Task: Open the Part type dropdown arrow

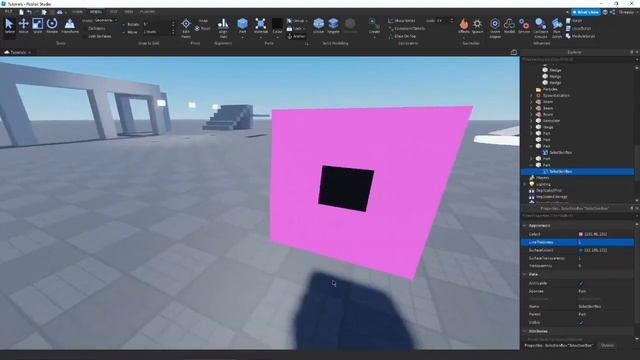Action: pyautogui.click(x=242, y=38)
